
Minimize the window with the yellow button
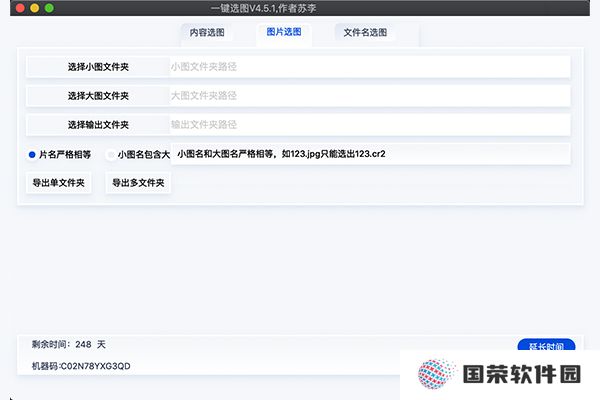pyautogui.click(x=35, y=8)
